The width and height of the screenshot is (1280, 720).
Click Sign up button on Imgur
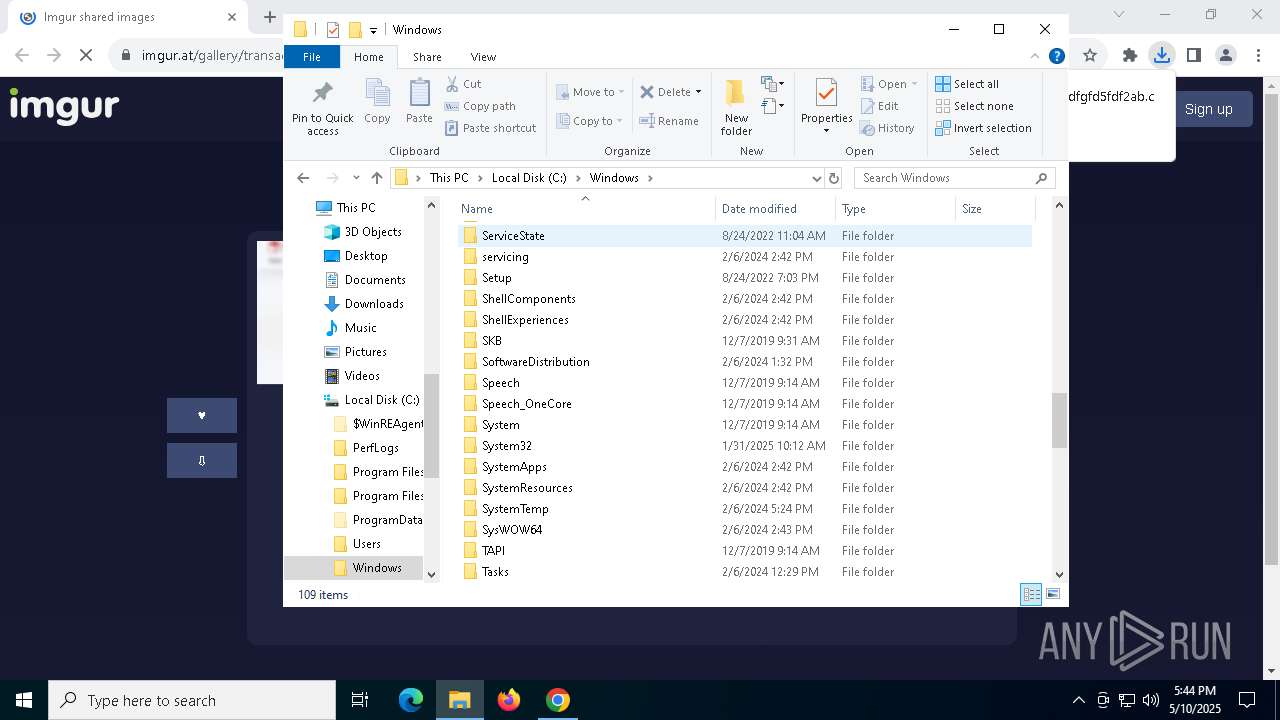(1208, 109)
